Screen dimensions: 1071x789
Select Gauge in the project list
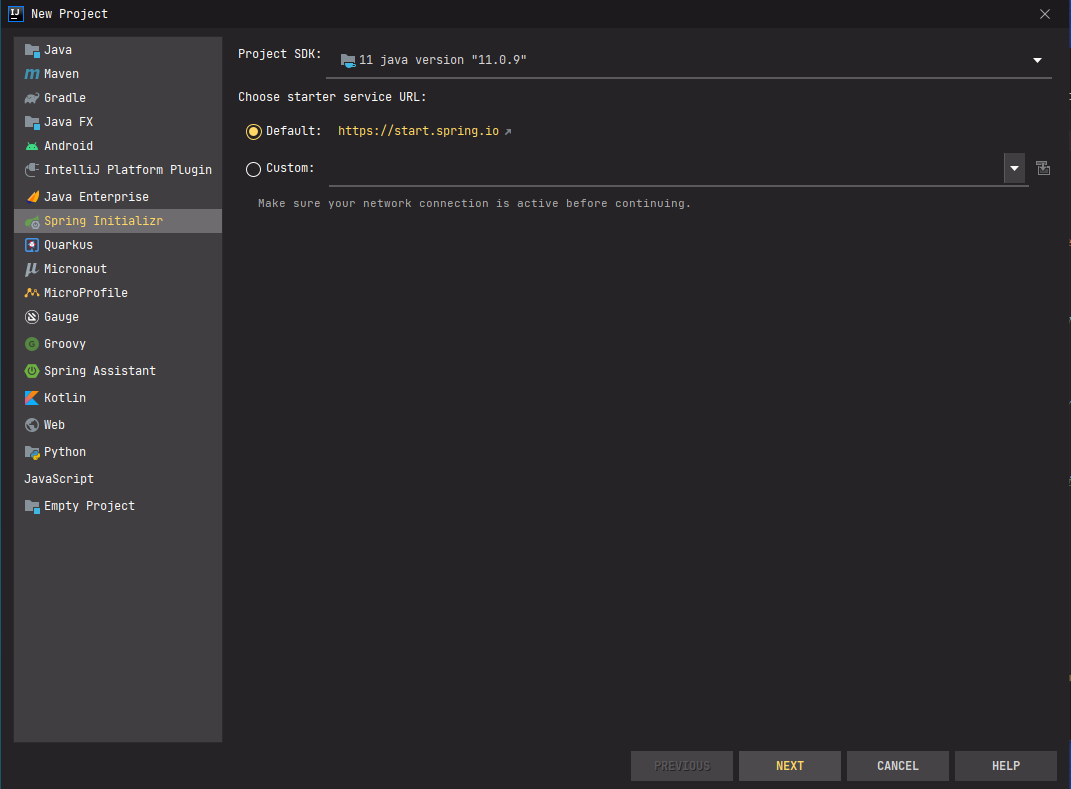[118, 317]
